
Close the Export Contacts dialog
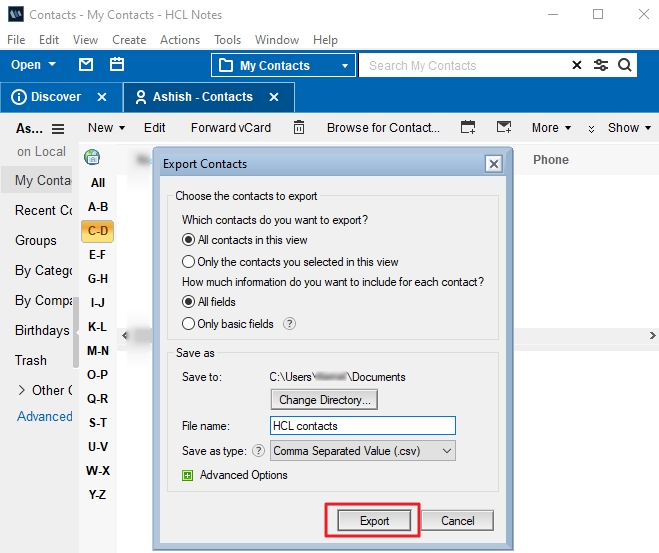tap(494, 164)
